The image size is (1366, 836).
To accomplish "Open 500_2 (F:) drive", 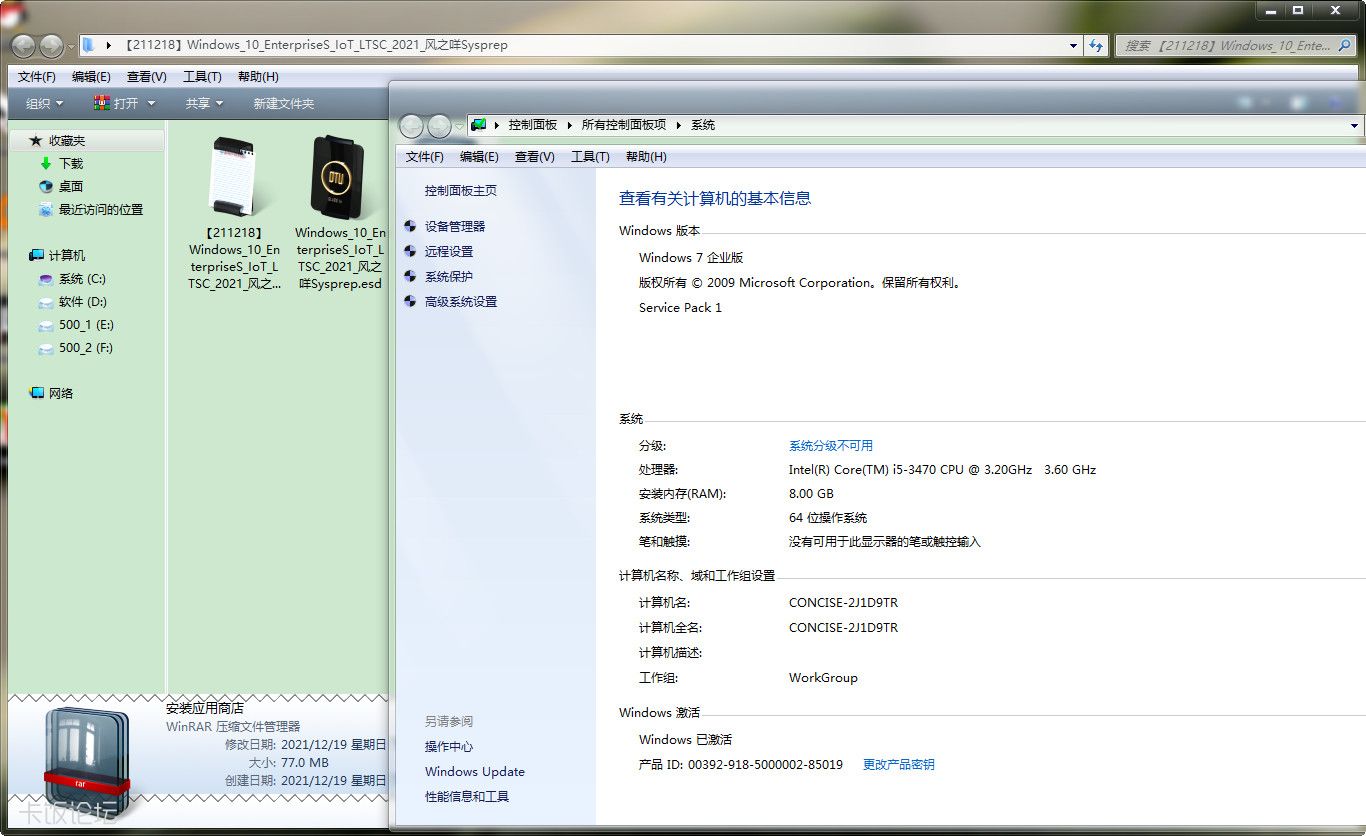I will (x=86, y=348).
